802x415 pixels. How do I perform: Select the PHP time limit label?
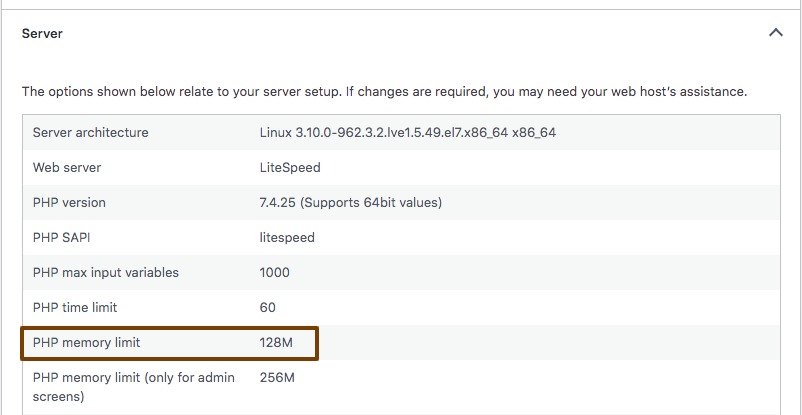coord(75,307)
